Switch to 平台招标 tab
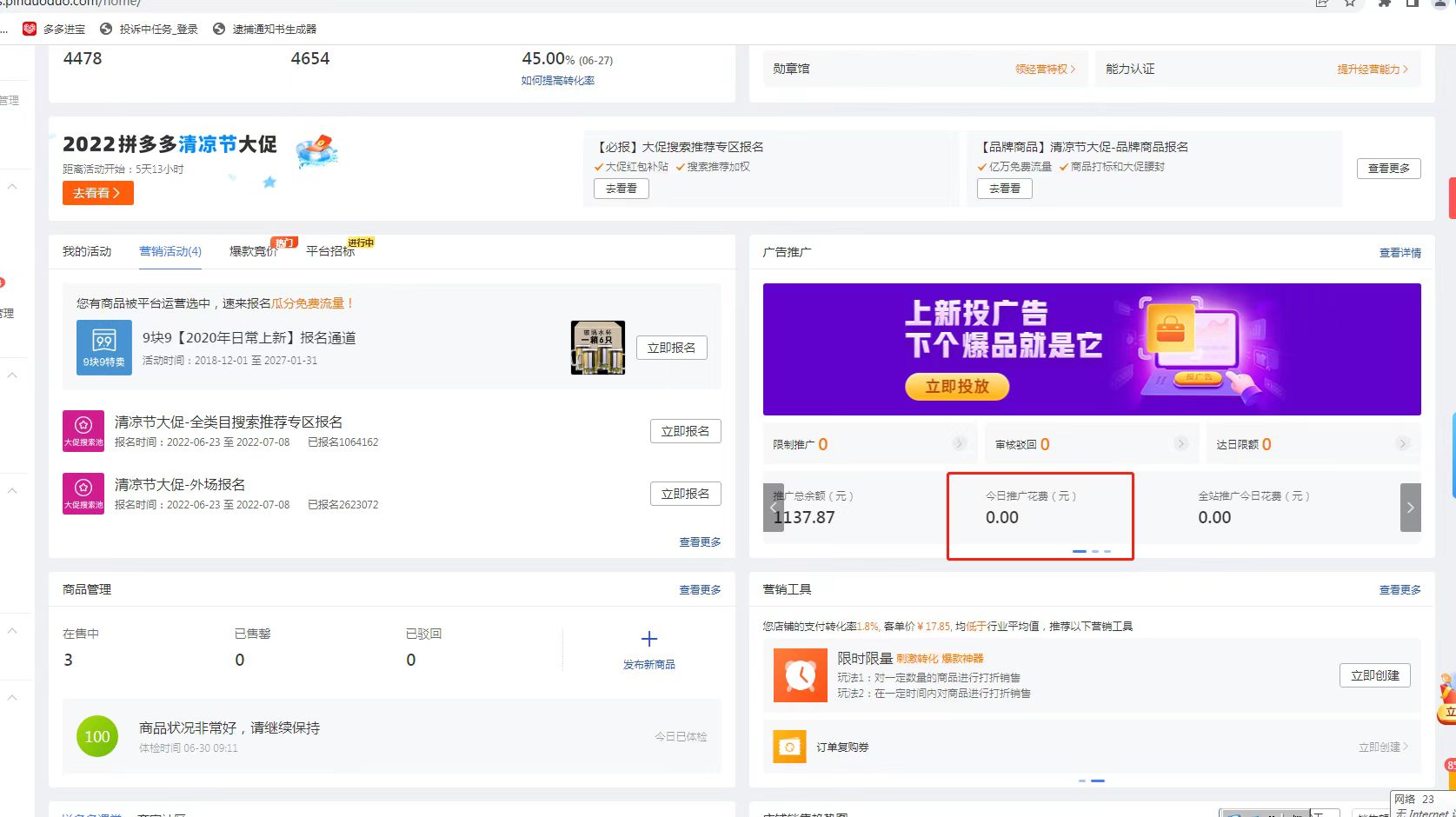Screen dimensions: 1456x817 pyautogui.click(x=330, y=251)
